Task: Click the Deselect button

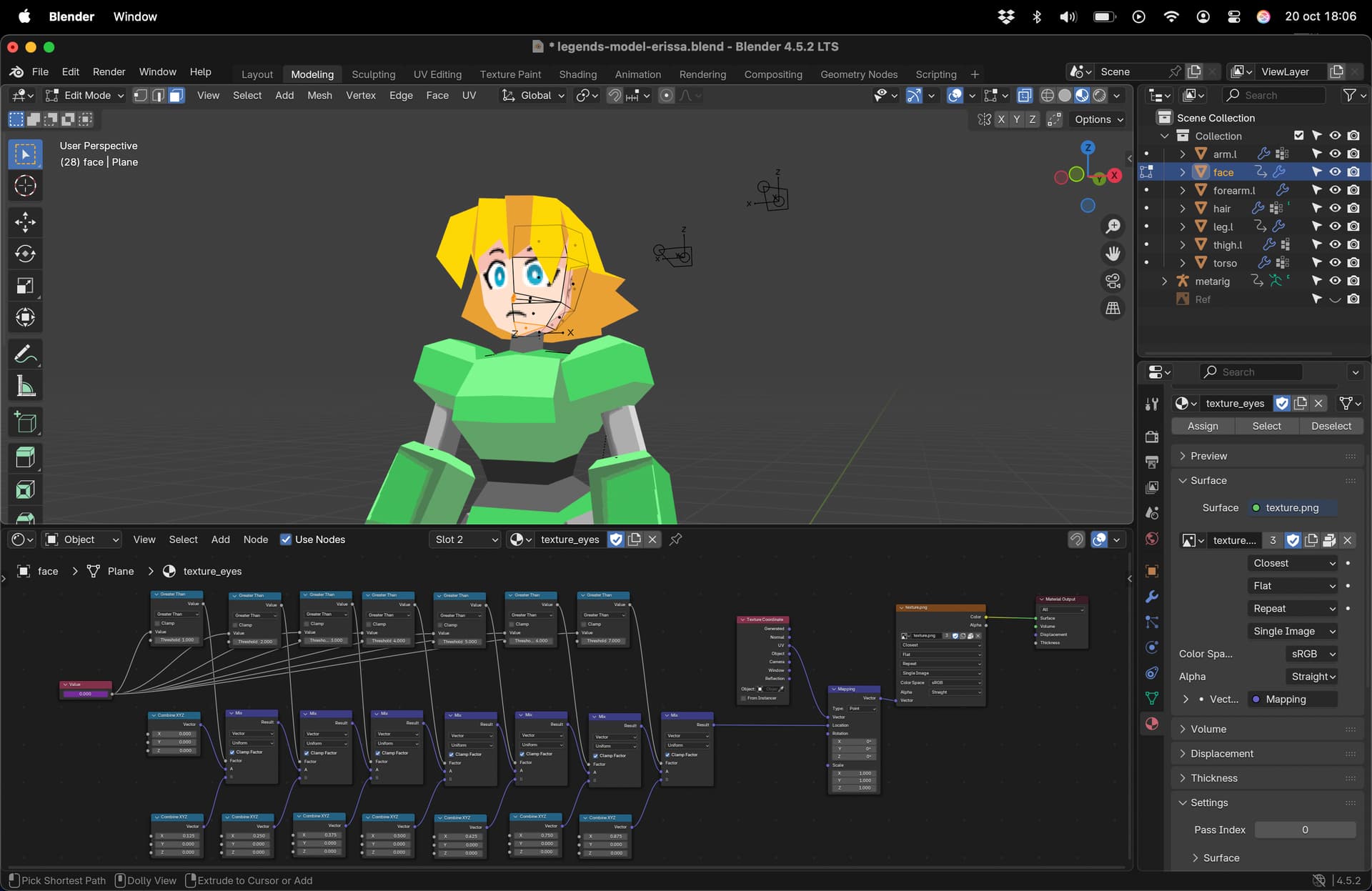Action: click(1331, 426)
